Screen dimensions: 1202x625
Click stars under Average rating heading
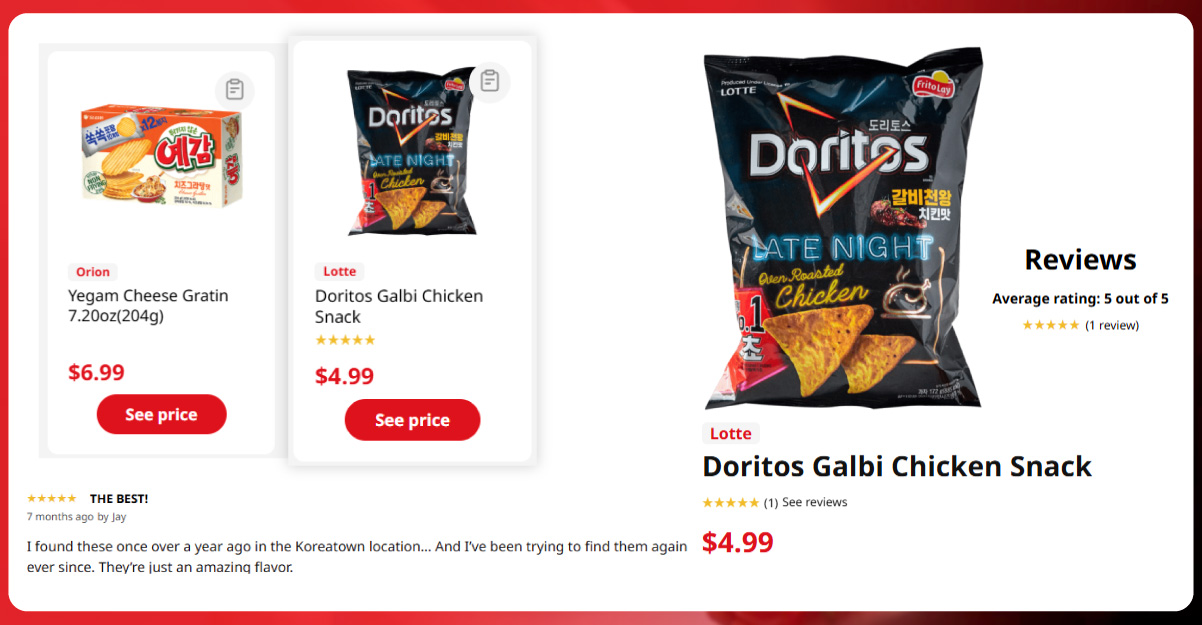click(1051, 325)
